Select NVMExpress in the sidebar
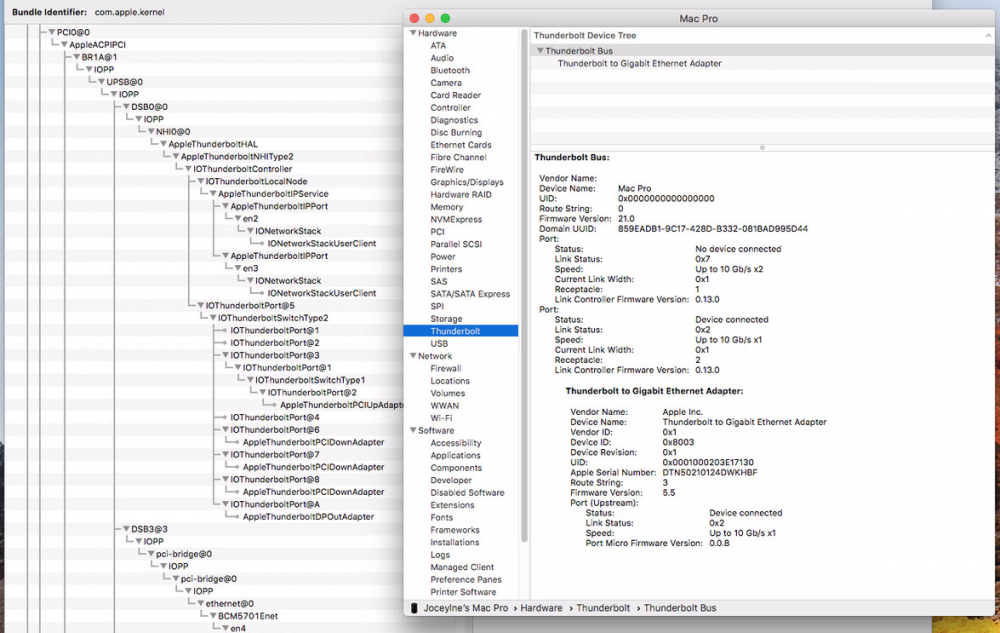Screen dimensions: 1000x633 pyautogui.click(x=456, y=219)
